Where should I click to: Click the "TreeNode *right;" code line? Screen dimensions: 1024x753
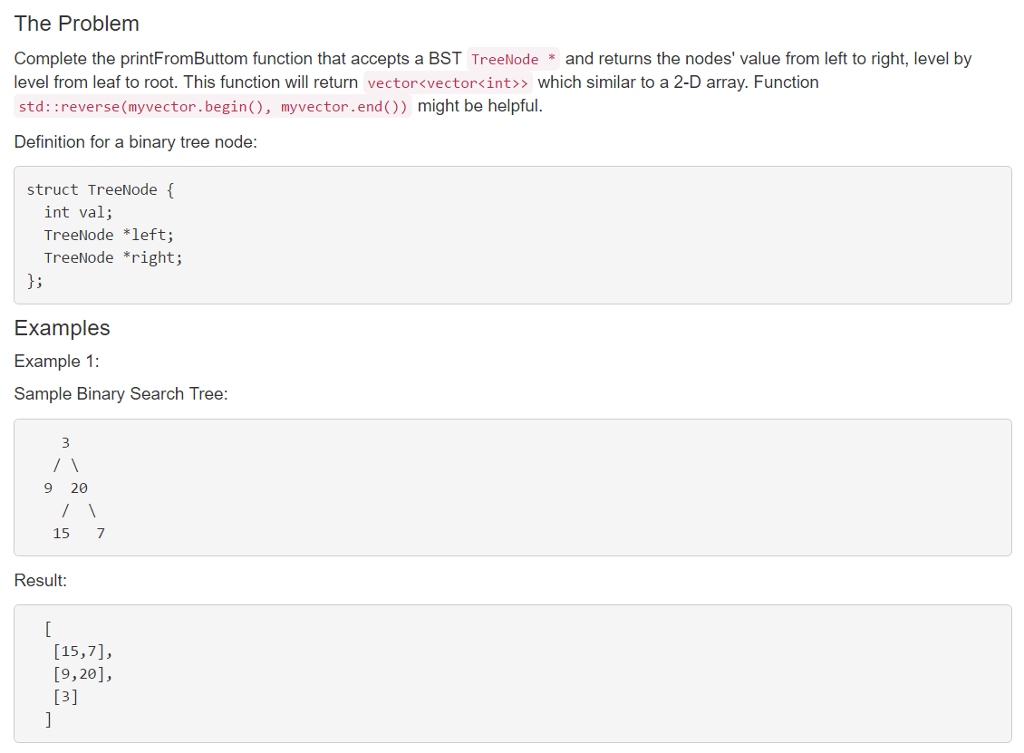pyautogui.click(x=113, y=258)
